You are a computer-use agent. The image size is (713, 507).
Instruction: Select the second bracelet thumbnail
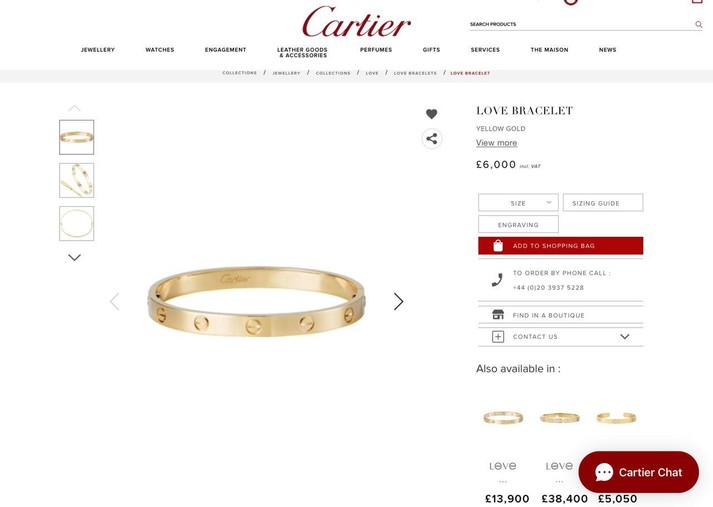tap(76, 181)
